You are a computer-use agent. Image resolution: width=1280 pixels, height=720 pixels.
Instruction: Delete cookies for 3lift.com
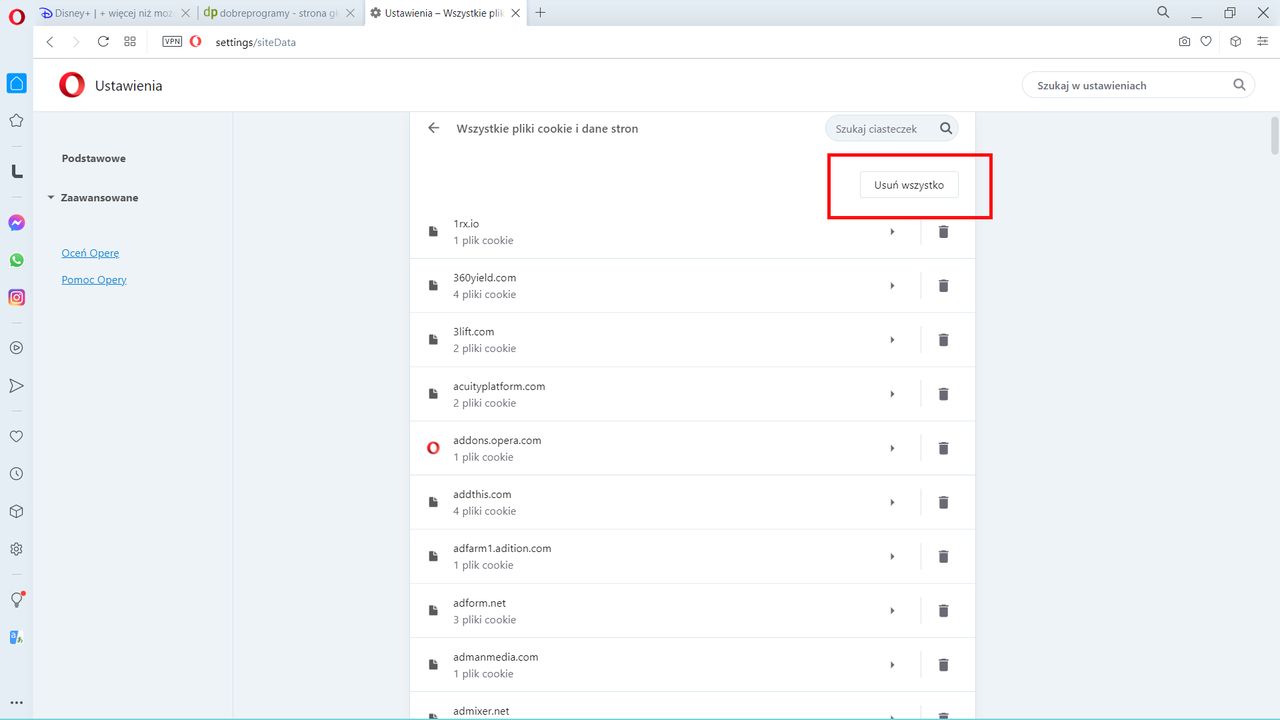943,340
